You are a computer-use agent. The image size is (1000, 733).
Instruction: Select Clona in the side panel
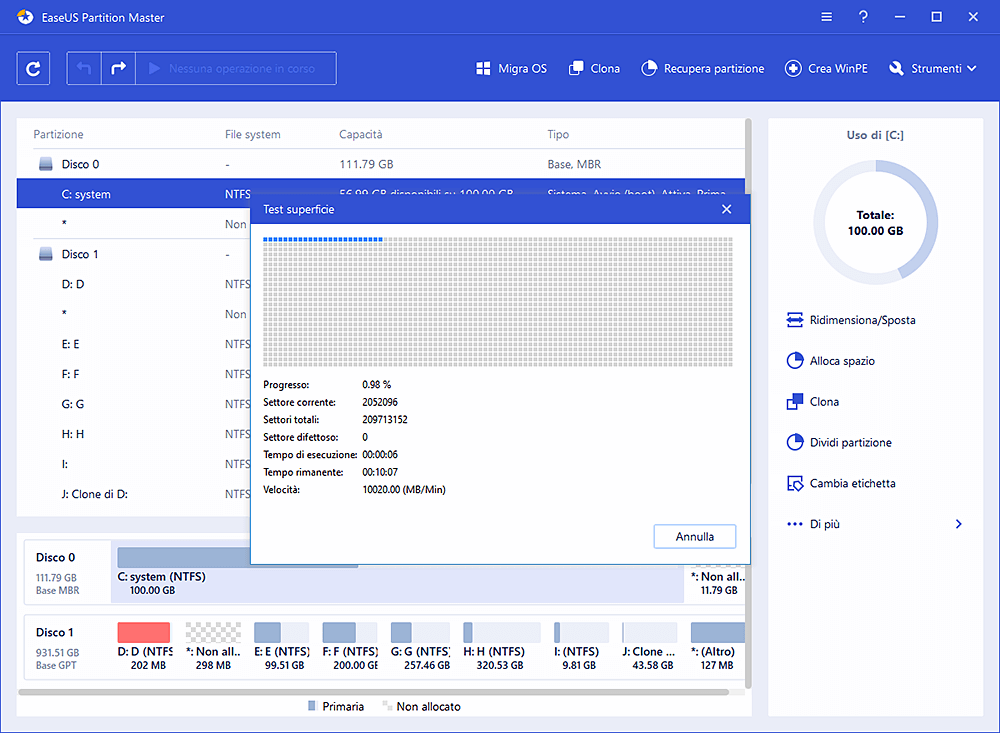812,402
